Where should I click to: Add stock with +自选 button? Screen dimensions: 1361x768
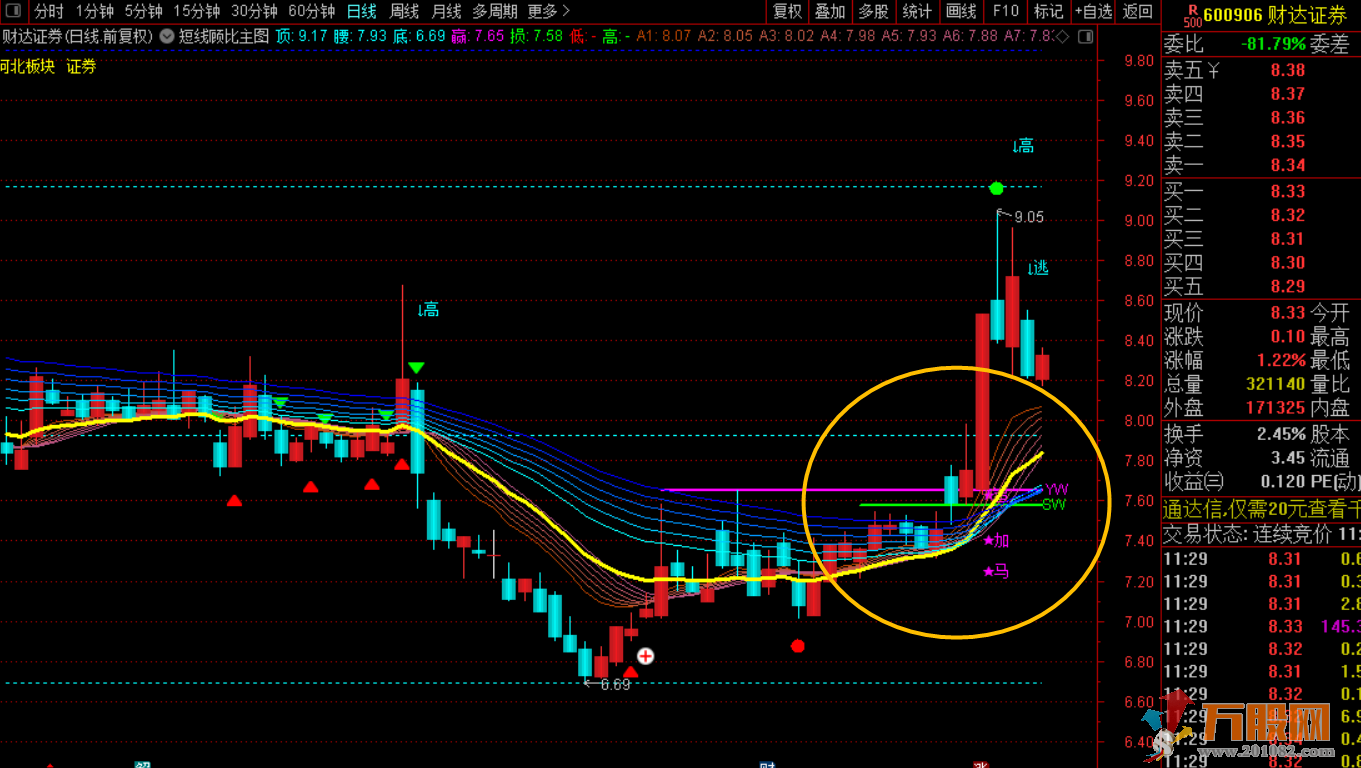(x=1093, y=12)
